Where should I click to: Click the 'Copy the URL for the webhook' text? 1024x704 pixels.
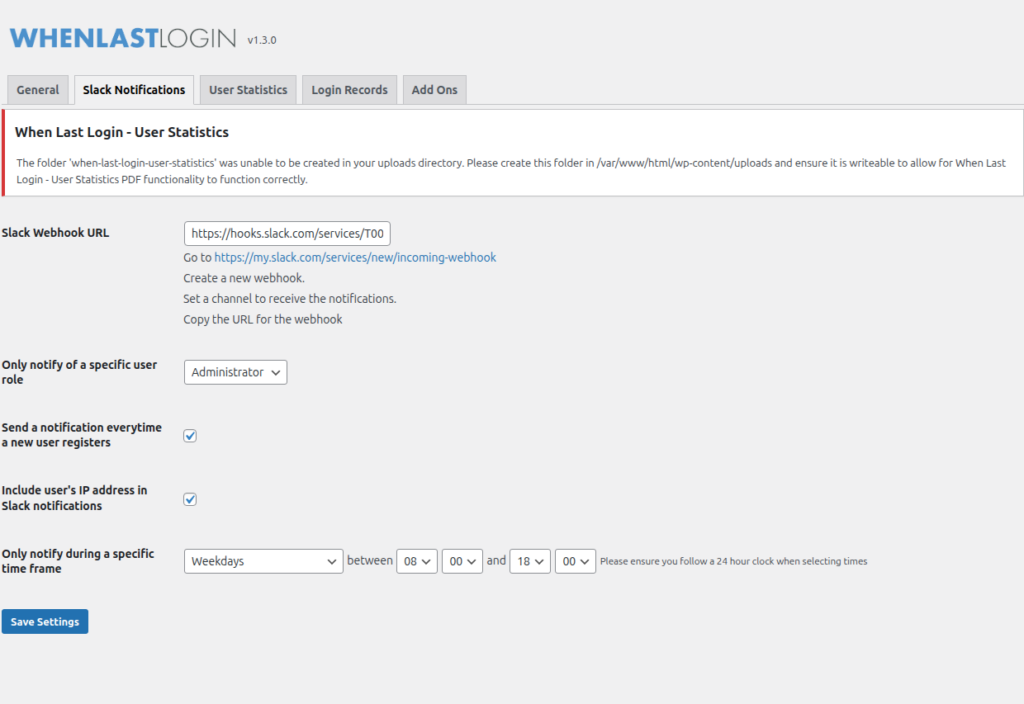pos(263,319)
